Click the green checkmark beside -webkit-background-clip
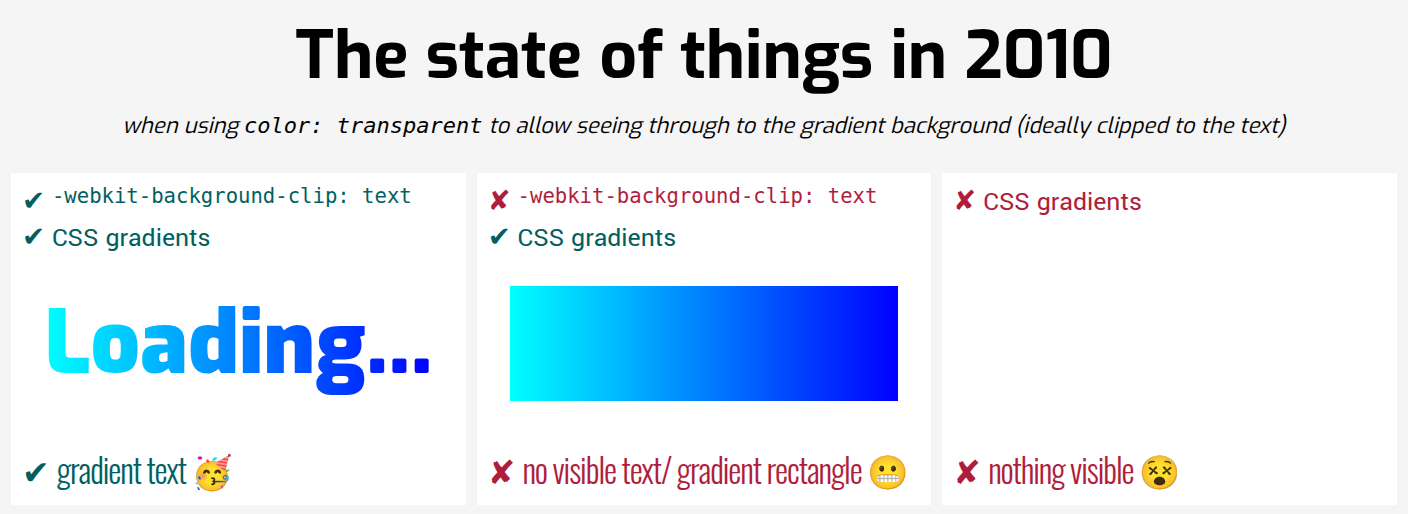The height and width of the screenshot is (514, 1408). pyautogui.click(x=34, y=200)
